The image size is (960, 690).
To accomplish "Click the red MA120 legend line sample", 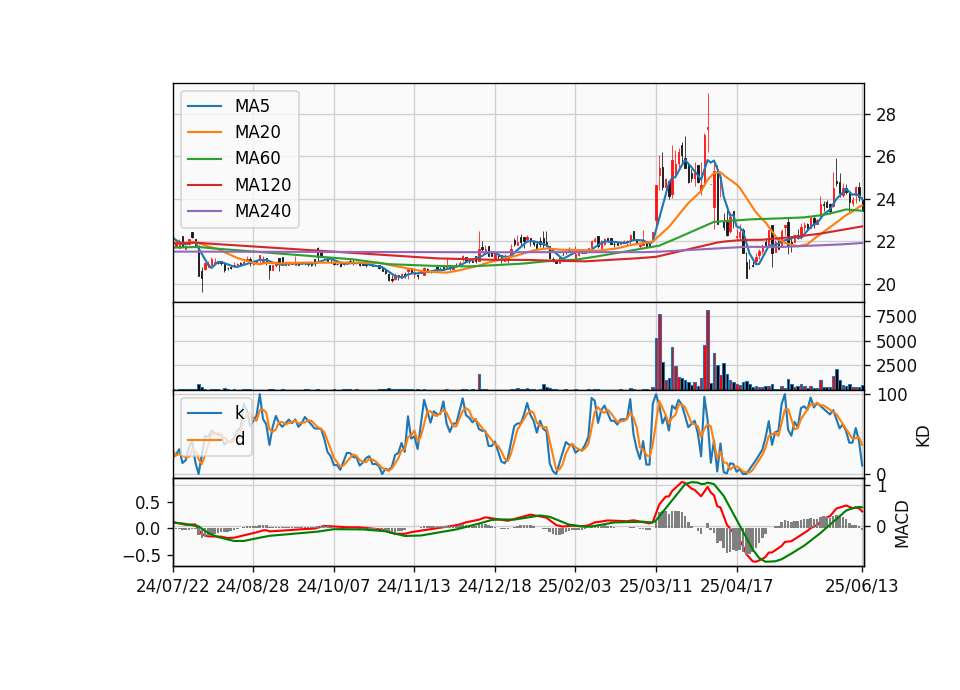I will tap(204, 185).
